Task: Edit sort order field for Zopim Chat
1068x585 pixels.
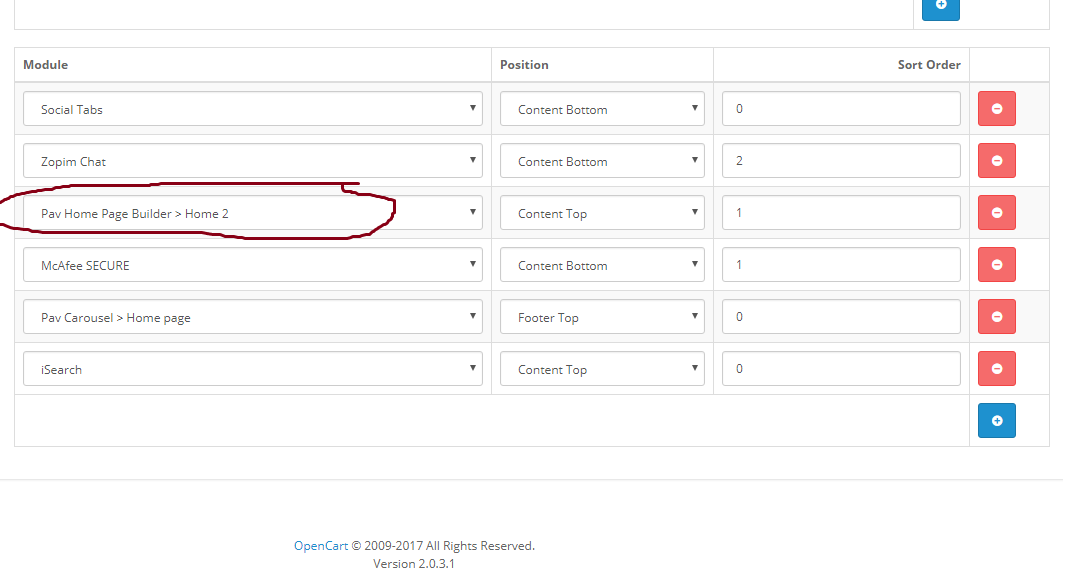Action: point(841,161)
